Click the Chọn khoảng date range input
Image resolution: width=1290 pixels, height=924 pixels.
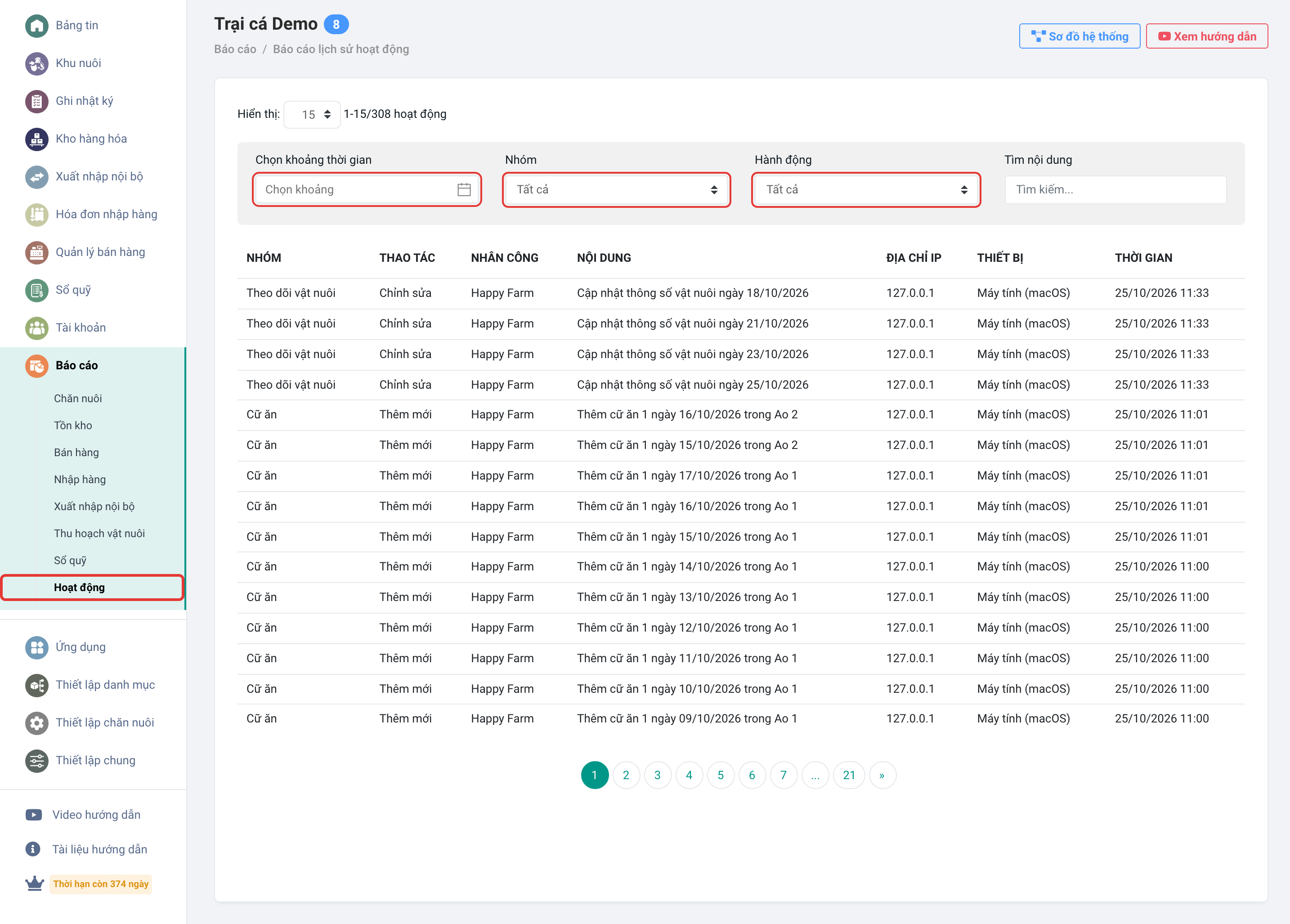click(367, 189)
